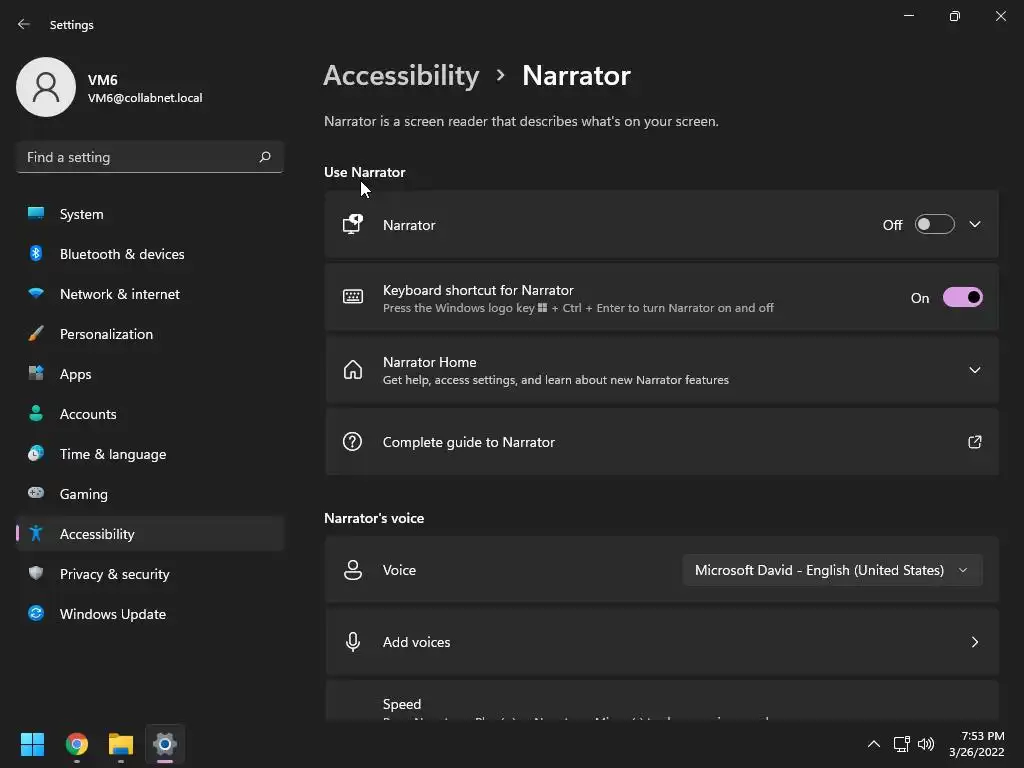Select Privacy & security in sidebar
Image resolution: width=1024 pixels, height=768 pixels.
coord(114,574)
